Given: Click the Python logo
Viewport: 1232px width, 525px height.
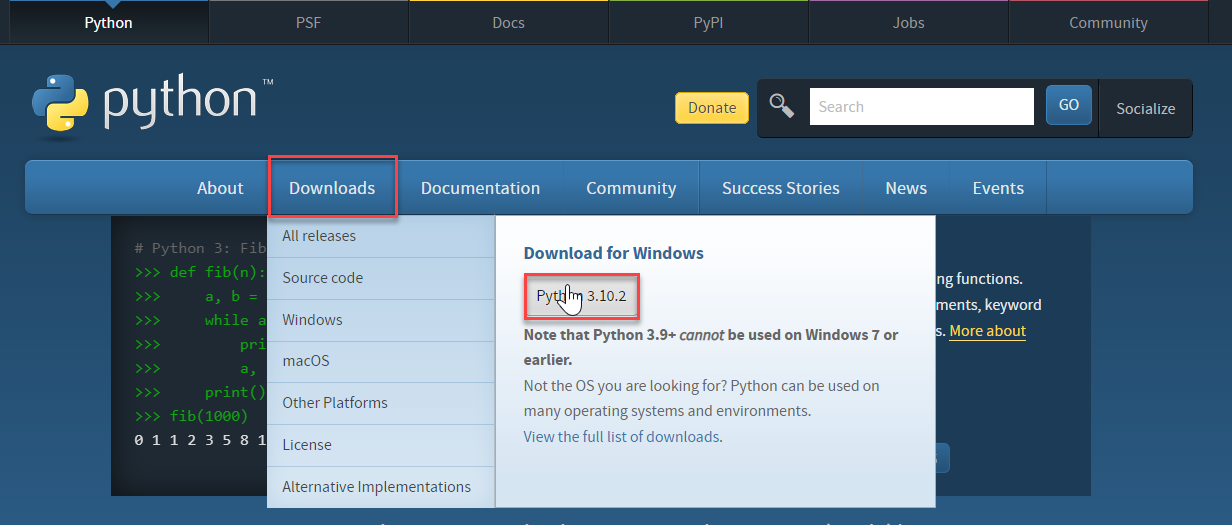Looking at the screenshot, I should pyautogui.click(x=152, y=103).
